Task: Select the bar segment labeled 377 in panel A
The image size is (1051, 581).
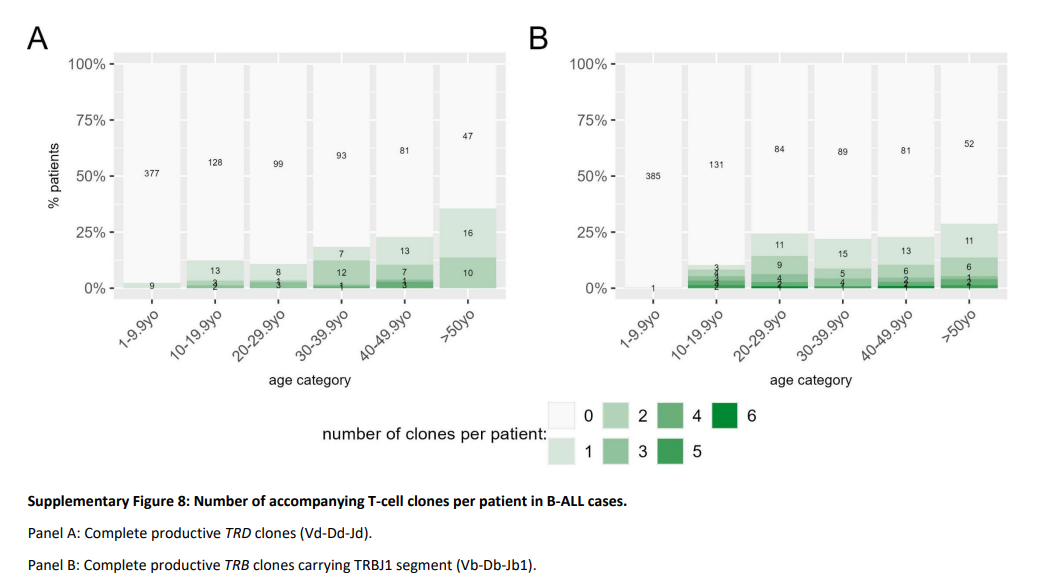Action: [152, 174]
